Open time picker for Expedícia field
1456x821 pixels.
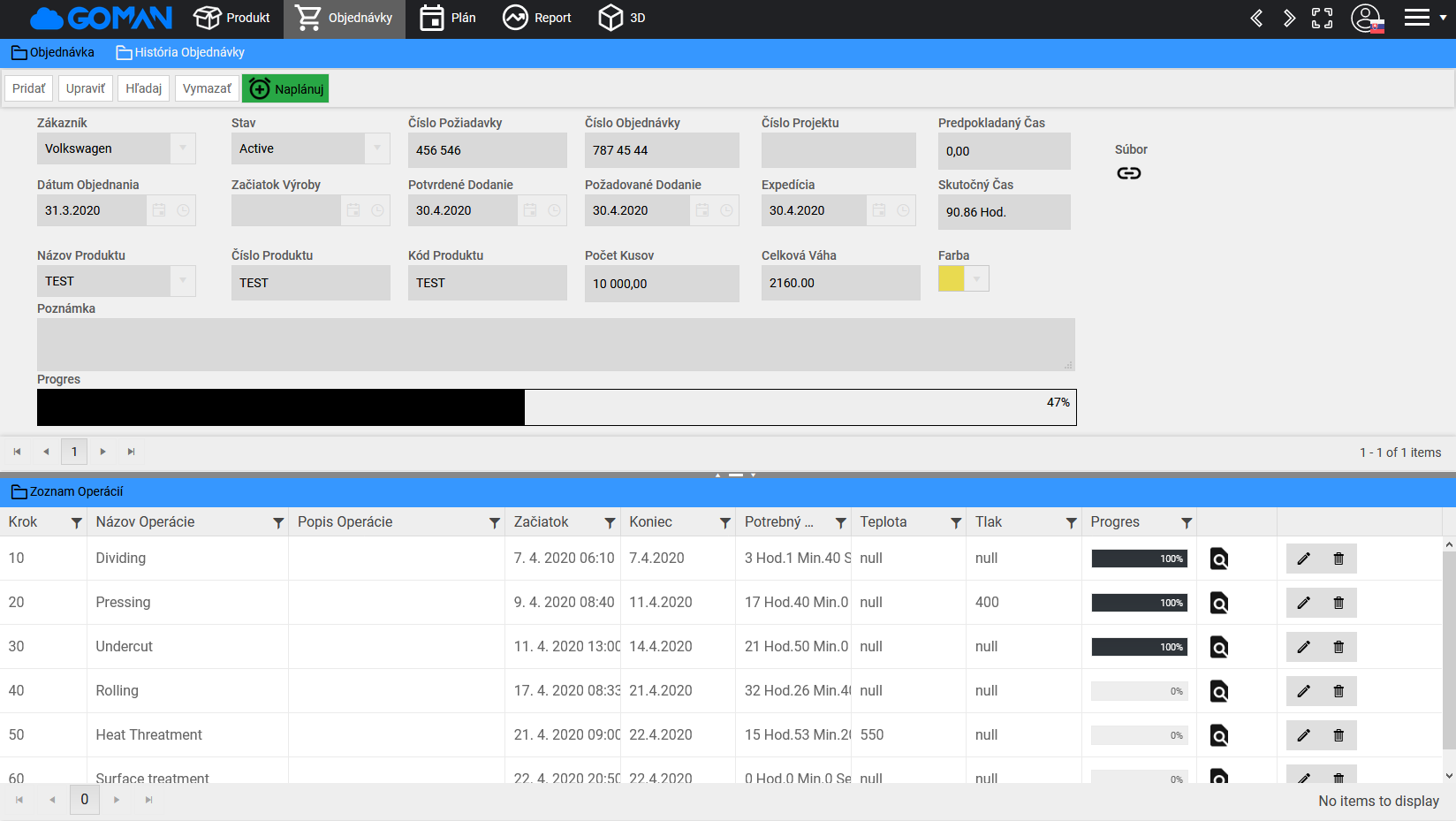pyautogui.click(x=903, y=210)
